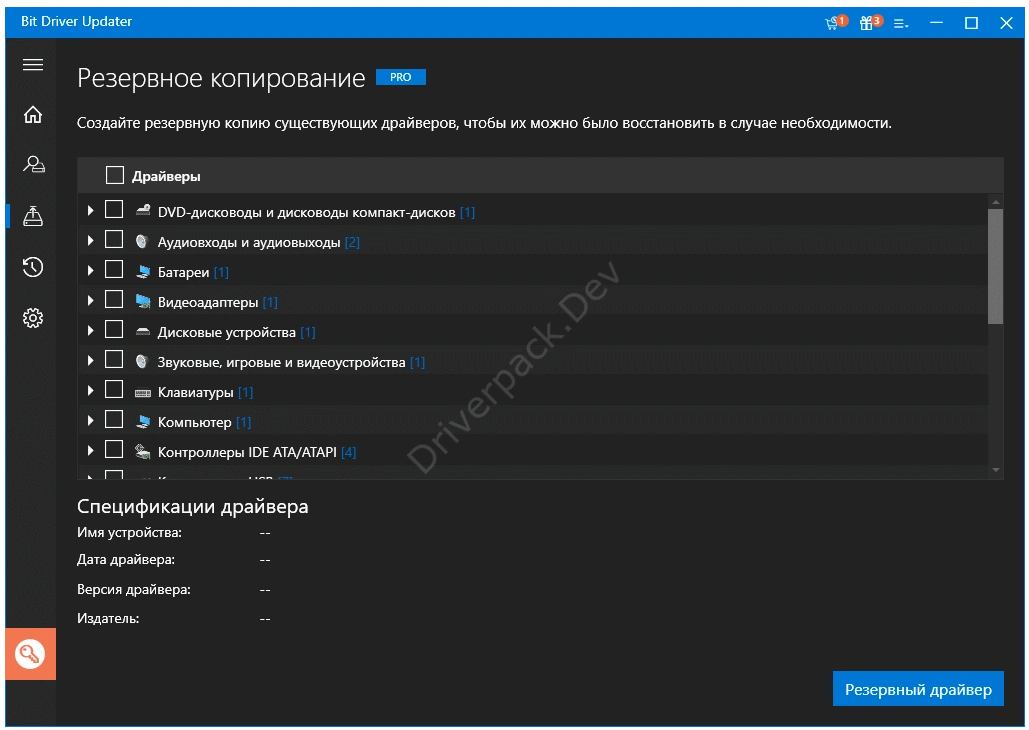
Task: Click the Компьютер device icon
Action: [x=143, y=421]
